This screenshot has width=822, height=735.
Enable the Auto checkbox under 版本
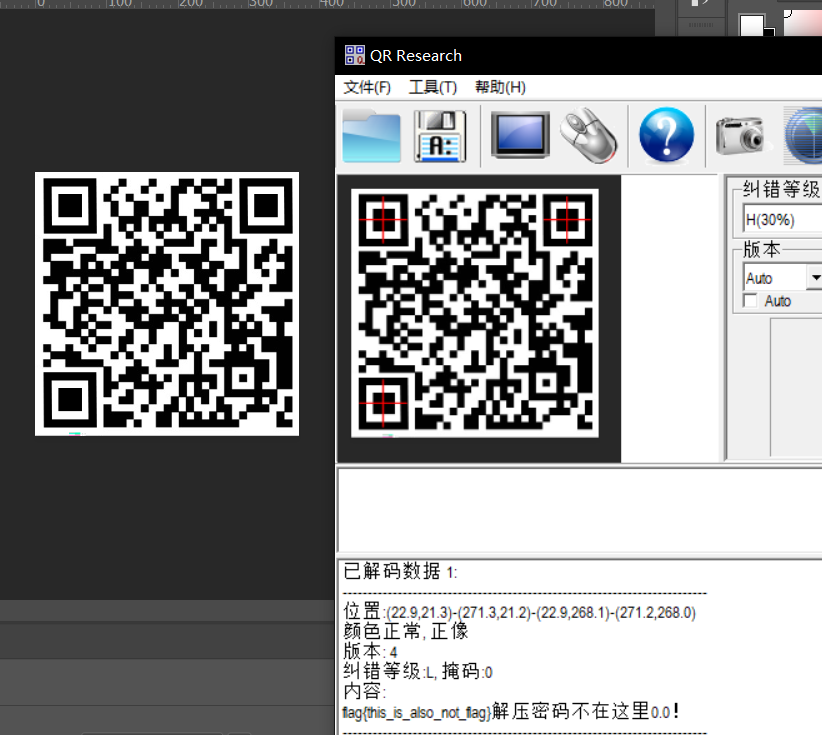[x=750, y=301]
